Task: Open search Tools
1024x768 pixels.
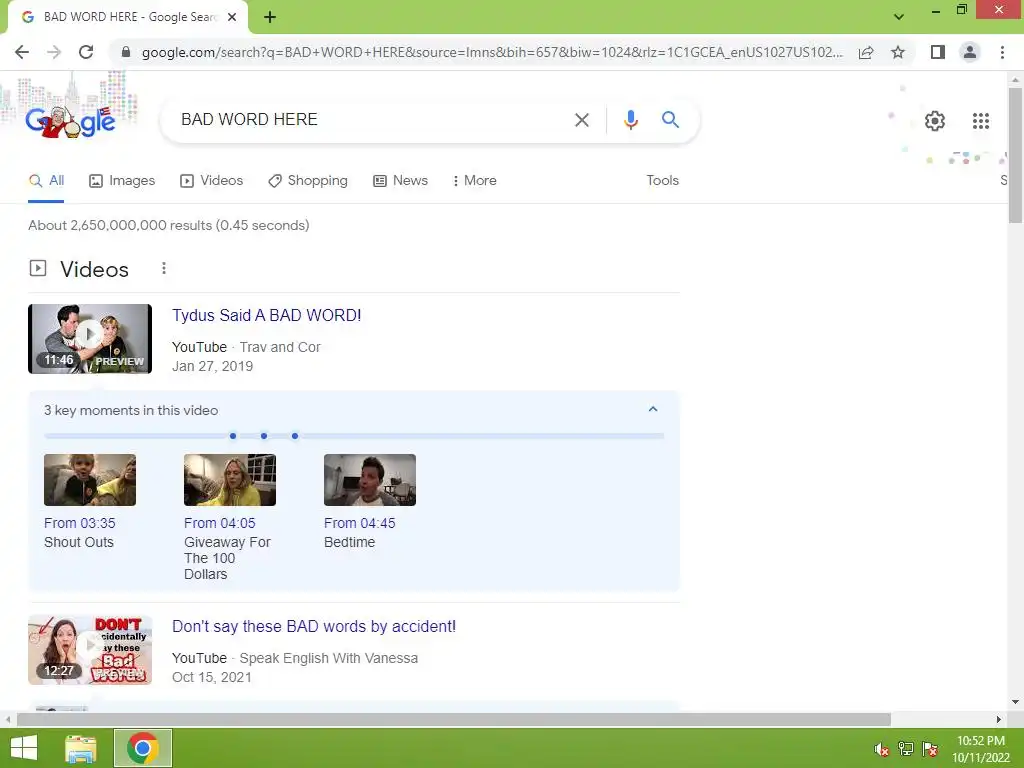Action: tap(662, 181)
